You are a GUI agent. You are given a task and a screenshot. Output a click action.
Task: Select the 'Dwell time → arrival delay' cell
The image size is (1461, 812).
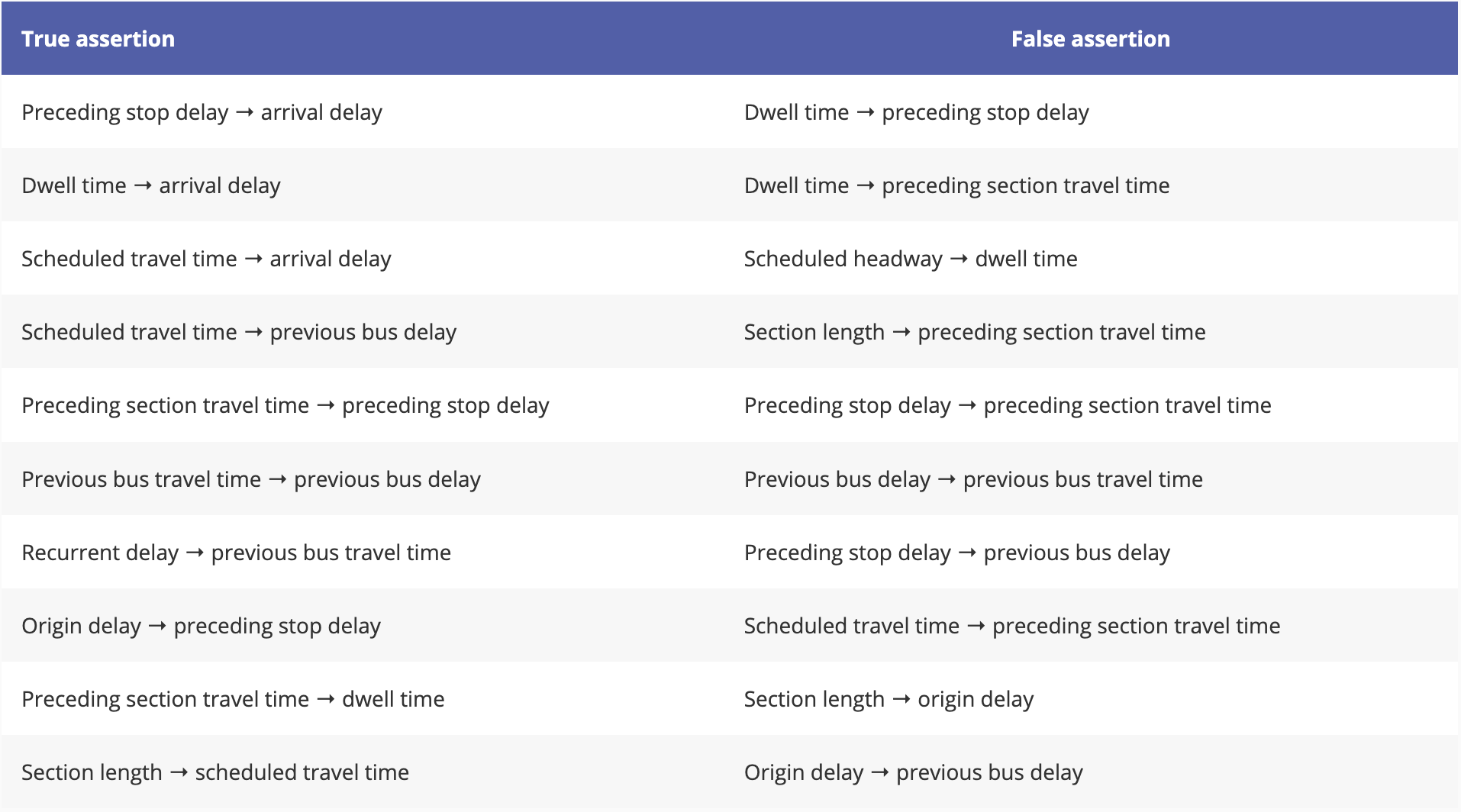[x=151, y=185]
